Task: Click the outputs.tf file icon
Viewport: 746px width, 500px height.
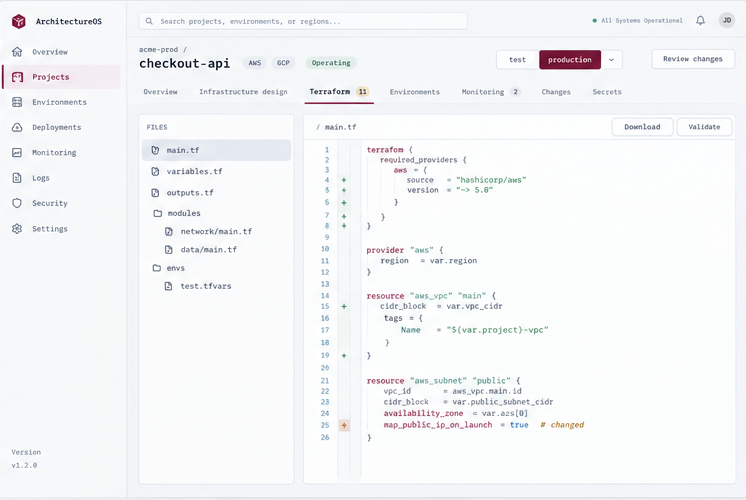Action: (x=155, y=193)
